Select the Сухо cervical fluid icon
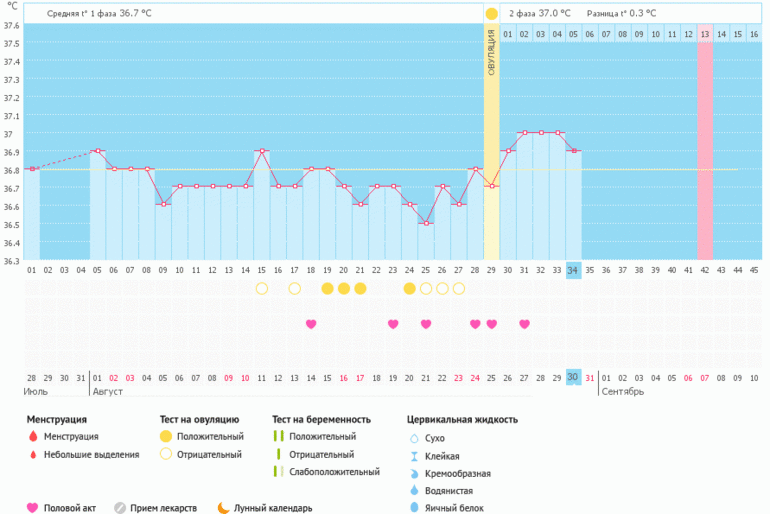The image size is (770, 514). (414, 438)
